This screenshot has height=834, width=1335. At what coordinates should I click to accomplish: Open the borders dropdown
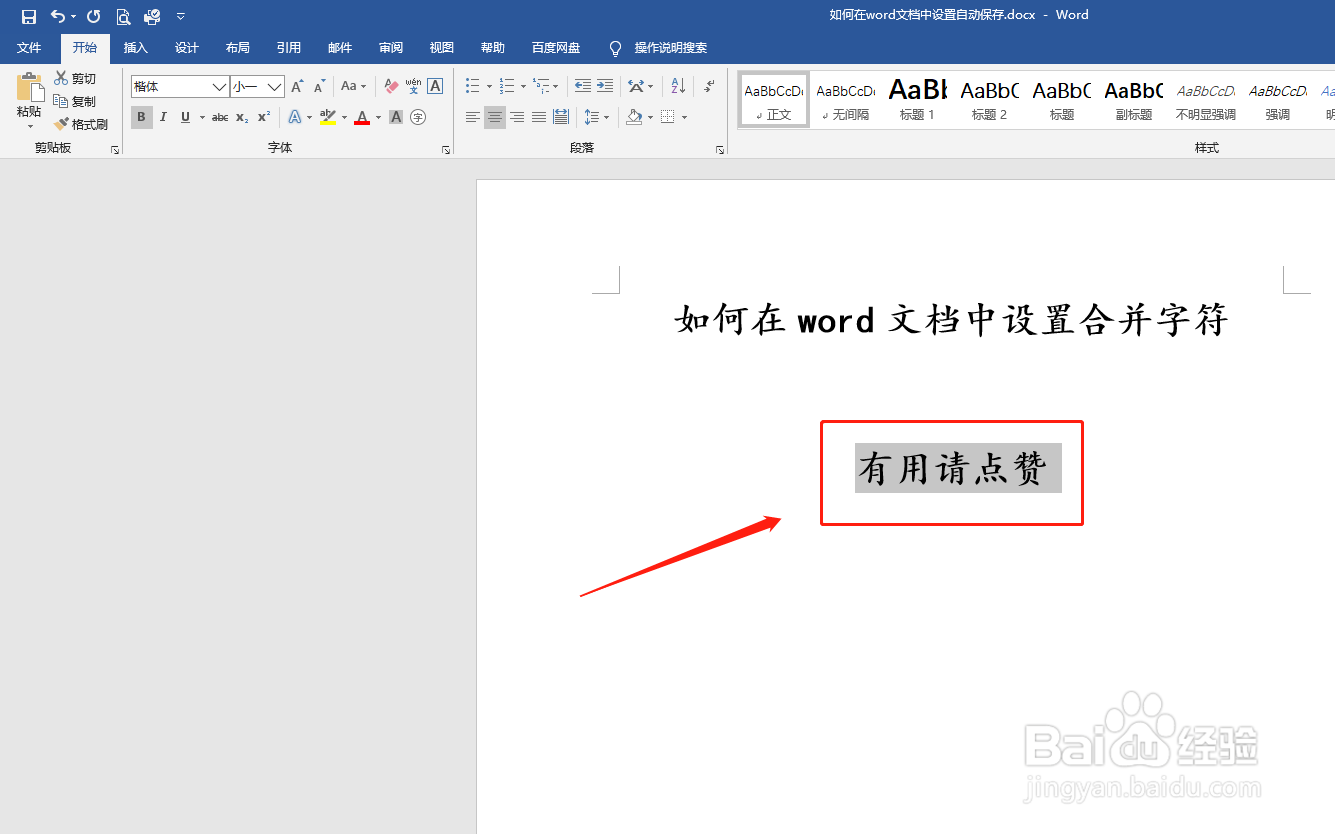(684, 117)
